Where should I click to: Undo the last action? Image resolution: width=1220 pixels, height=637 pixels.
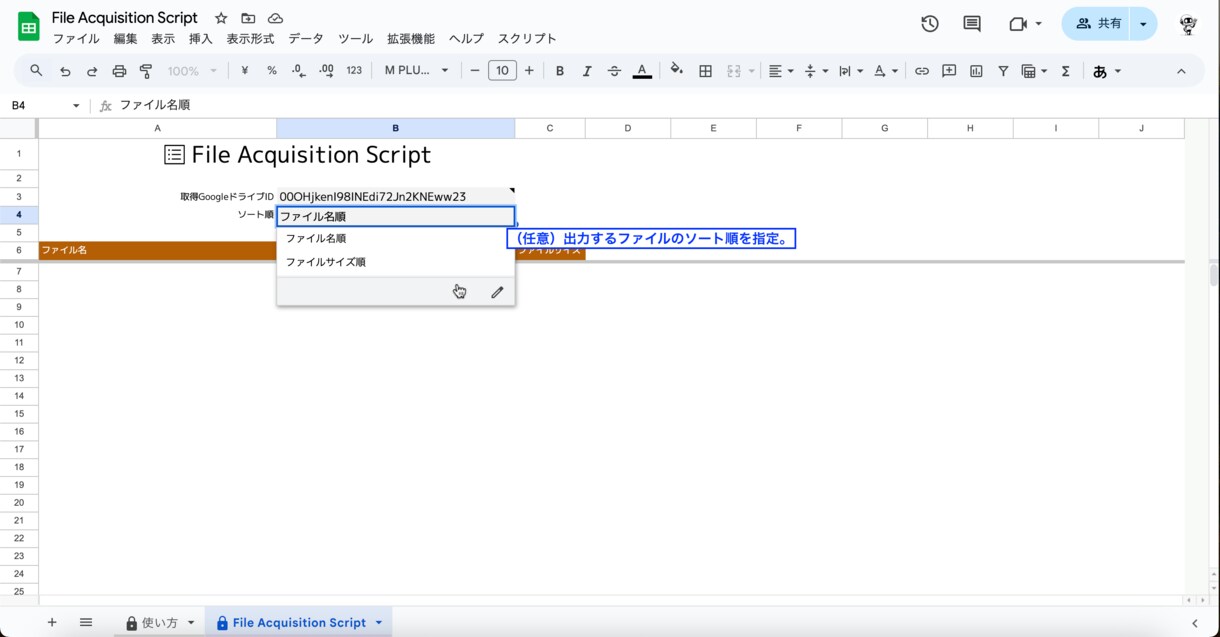(65, 71)
